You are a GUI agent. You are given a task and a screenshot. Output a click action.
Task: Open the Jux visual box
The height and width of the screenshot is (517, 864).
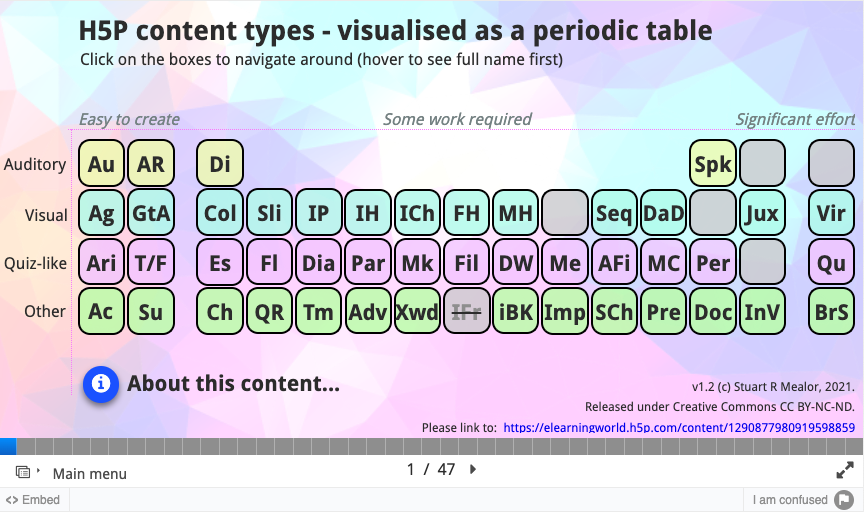click(762, 213)
